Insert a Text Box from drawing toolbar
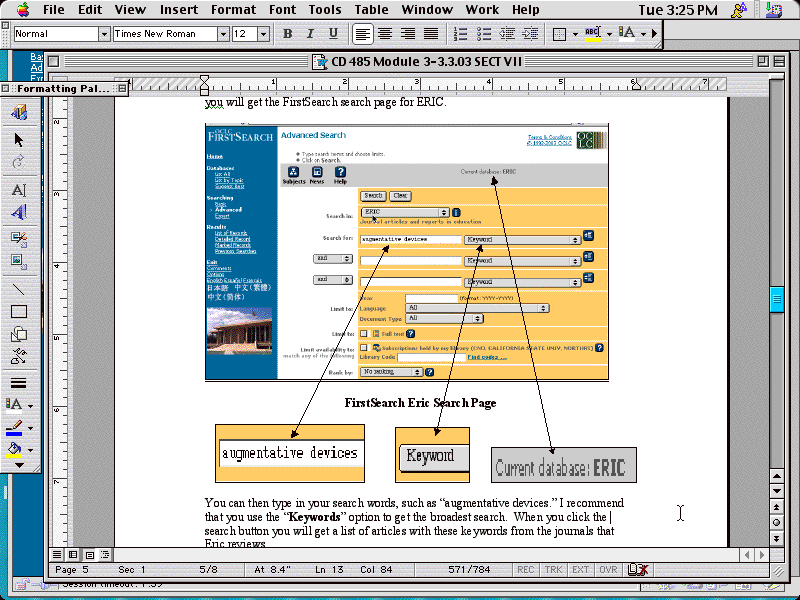This screenshot has width=800, height=600. [x=19, y=190]
